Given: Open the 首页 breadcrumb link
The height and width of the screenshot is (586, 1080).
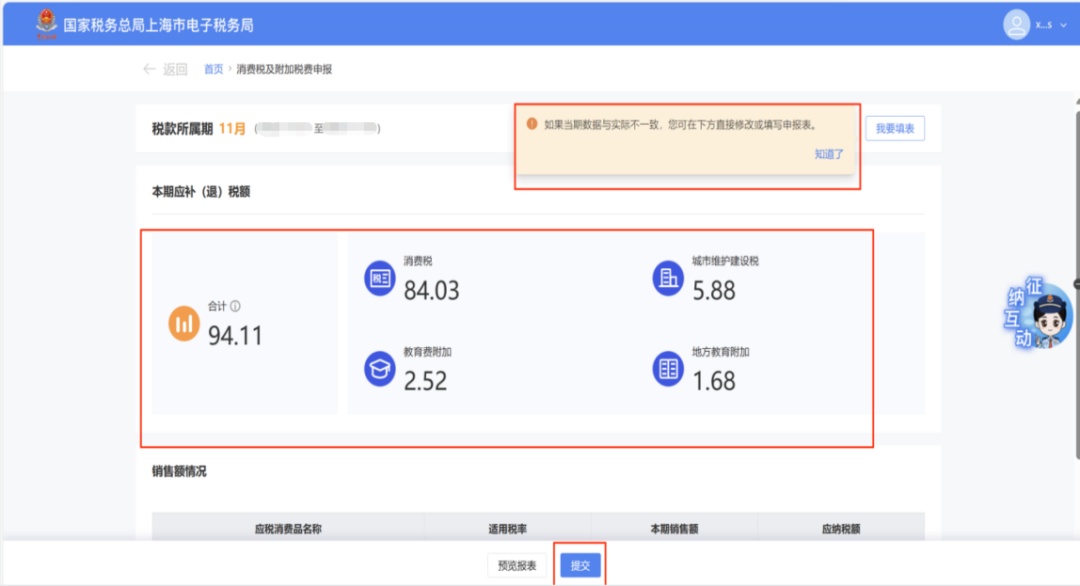Looking at the screenshot, I should coord(213,69).
